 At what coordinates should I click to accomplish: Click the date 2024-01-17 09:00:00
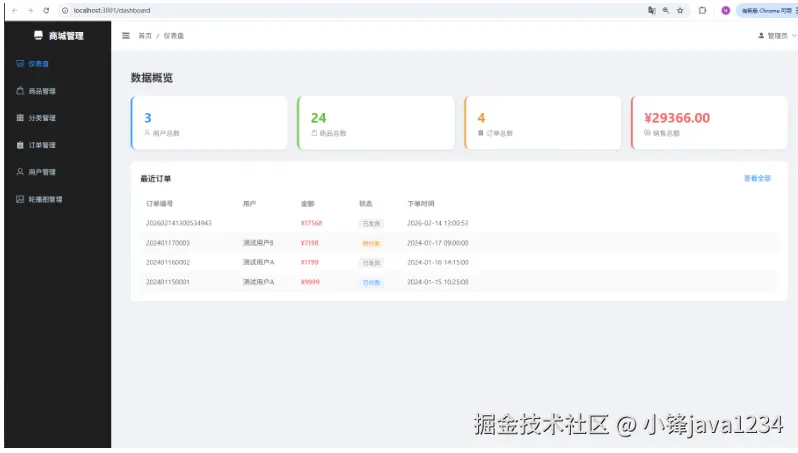point(438,243)
